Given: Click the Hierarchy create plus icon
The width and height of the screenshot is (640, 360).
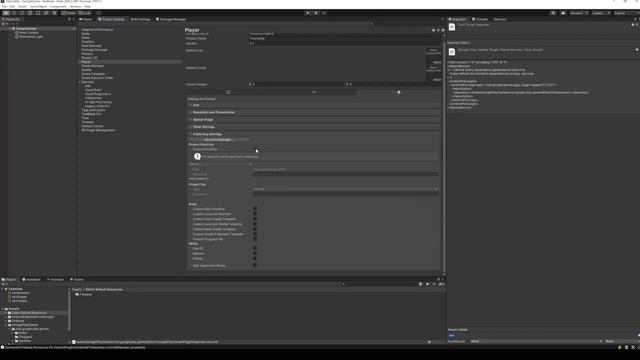Looking at the screenshot, I should coord(3,24).
